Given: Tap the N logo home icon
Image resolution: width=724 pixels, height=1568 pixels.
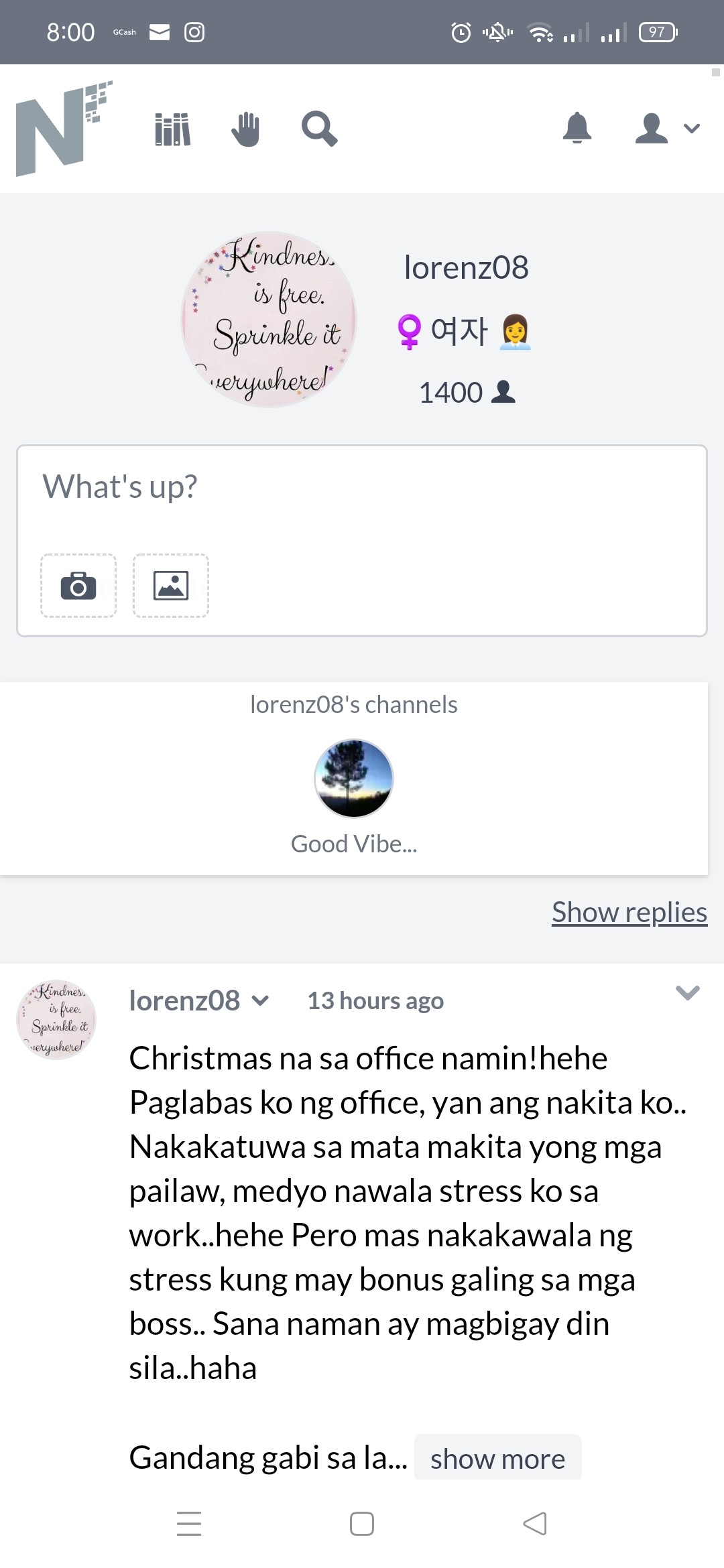Looking at the screenshot, I should [x=64, y=129].
